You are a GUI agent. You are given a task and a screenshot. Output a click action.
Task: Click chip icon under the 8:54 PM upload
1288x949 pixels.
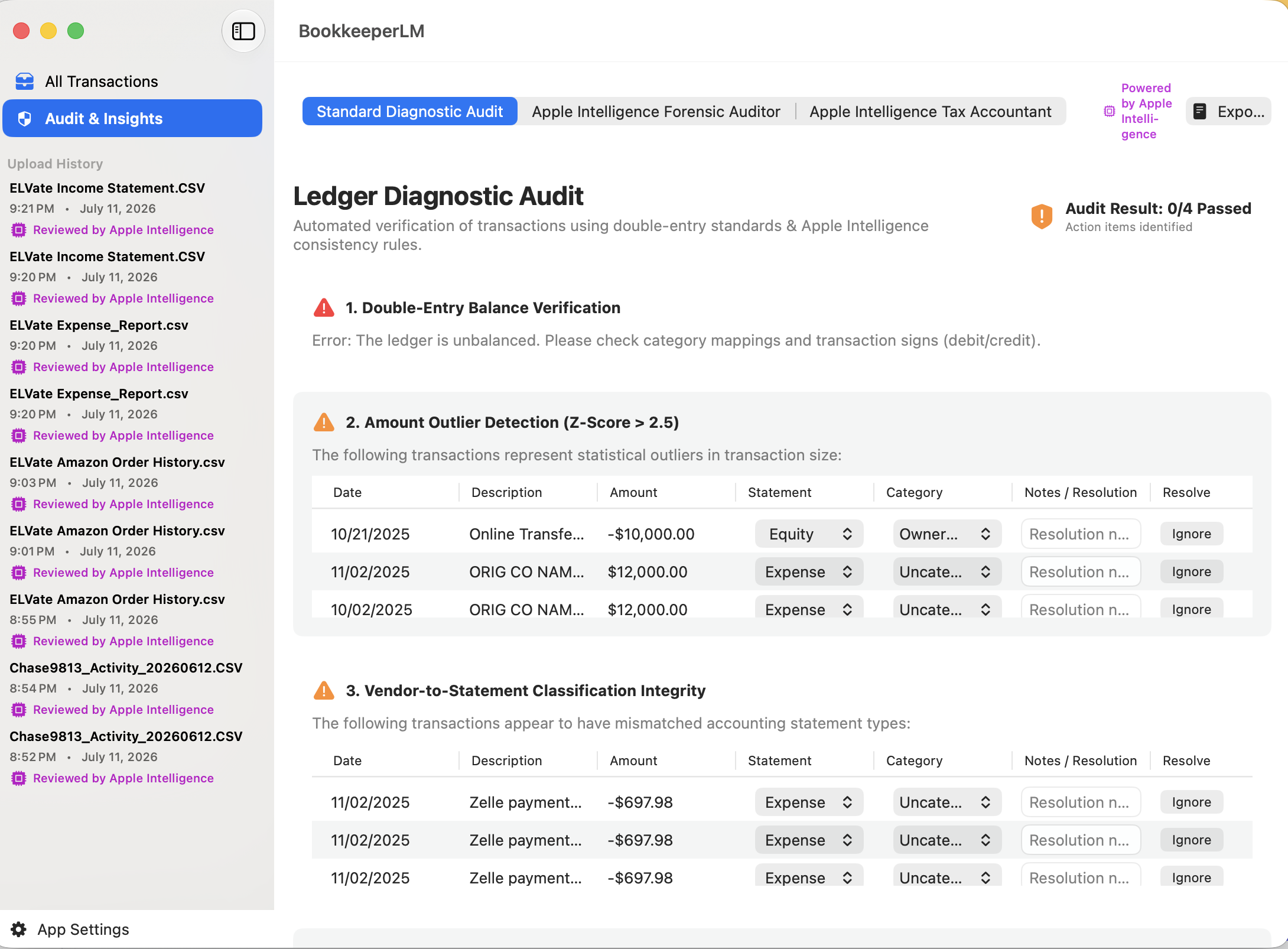19,710
